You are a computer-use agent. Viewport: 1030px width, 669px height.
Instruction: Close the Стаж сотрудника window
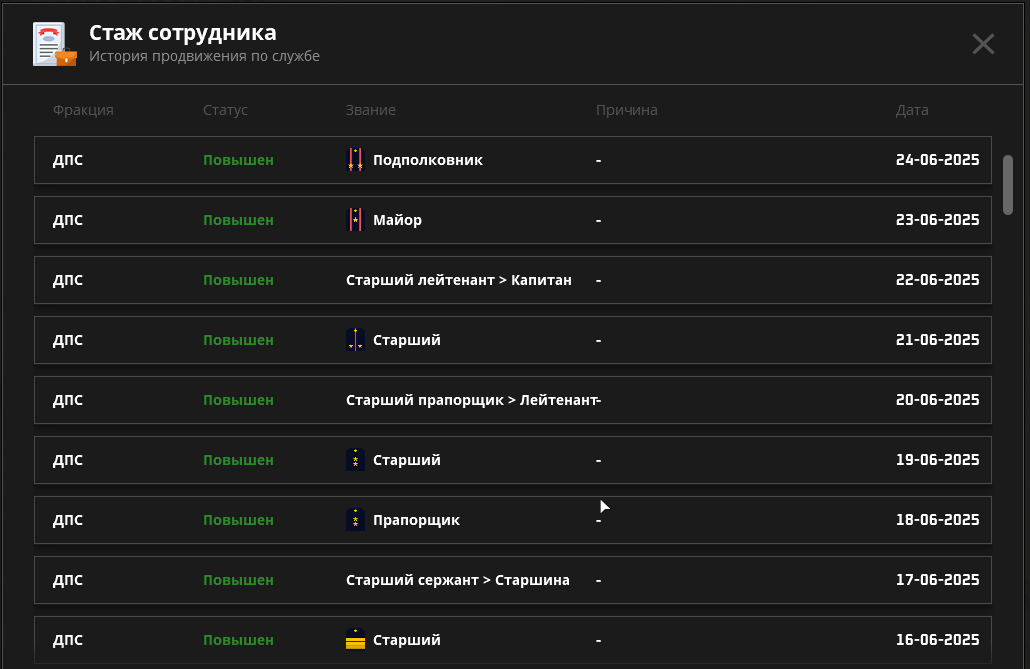(x=983, y=44)
